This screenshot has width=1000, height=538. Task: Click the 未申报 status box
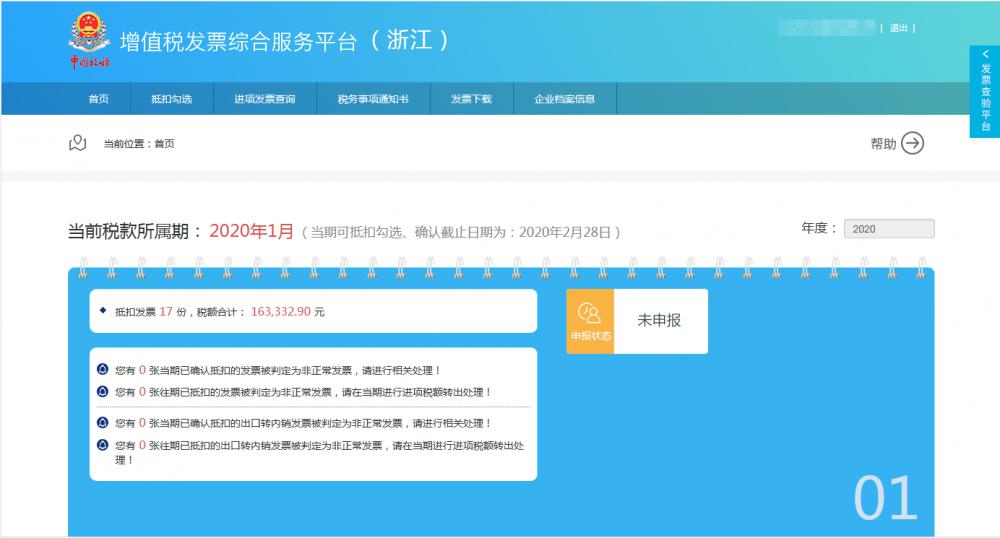pyautogui.click(x=660, y=321)
